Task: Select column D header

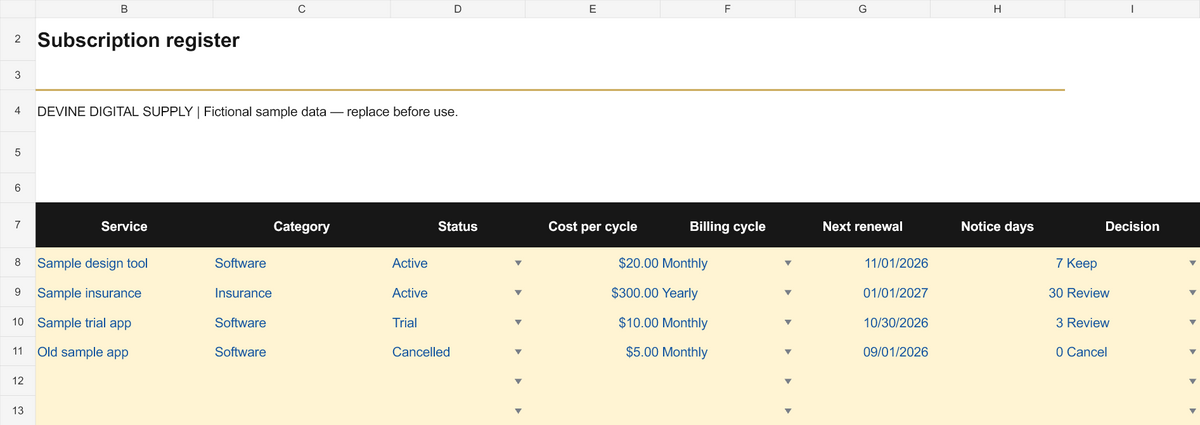Action: 457,8
